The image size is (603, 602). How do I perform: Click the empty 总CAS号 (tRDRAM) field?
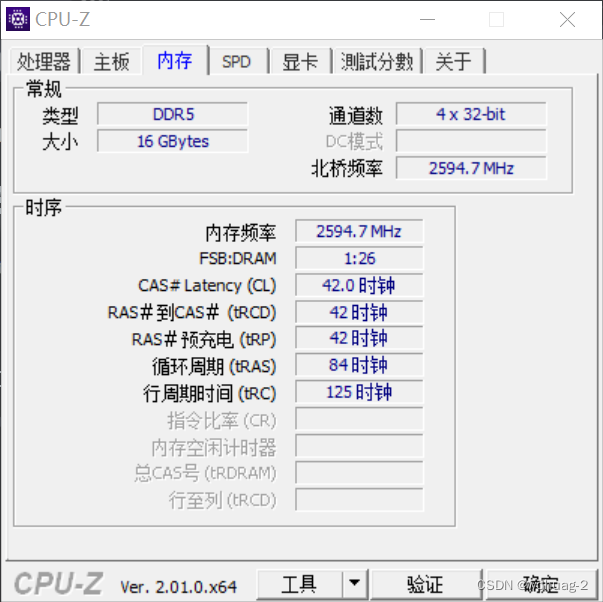(x=359, y=473)
